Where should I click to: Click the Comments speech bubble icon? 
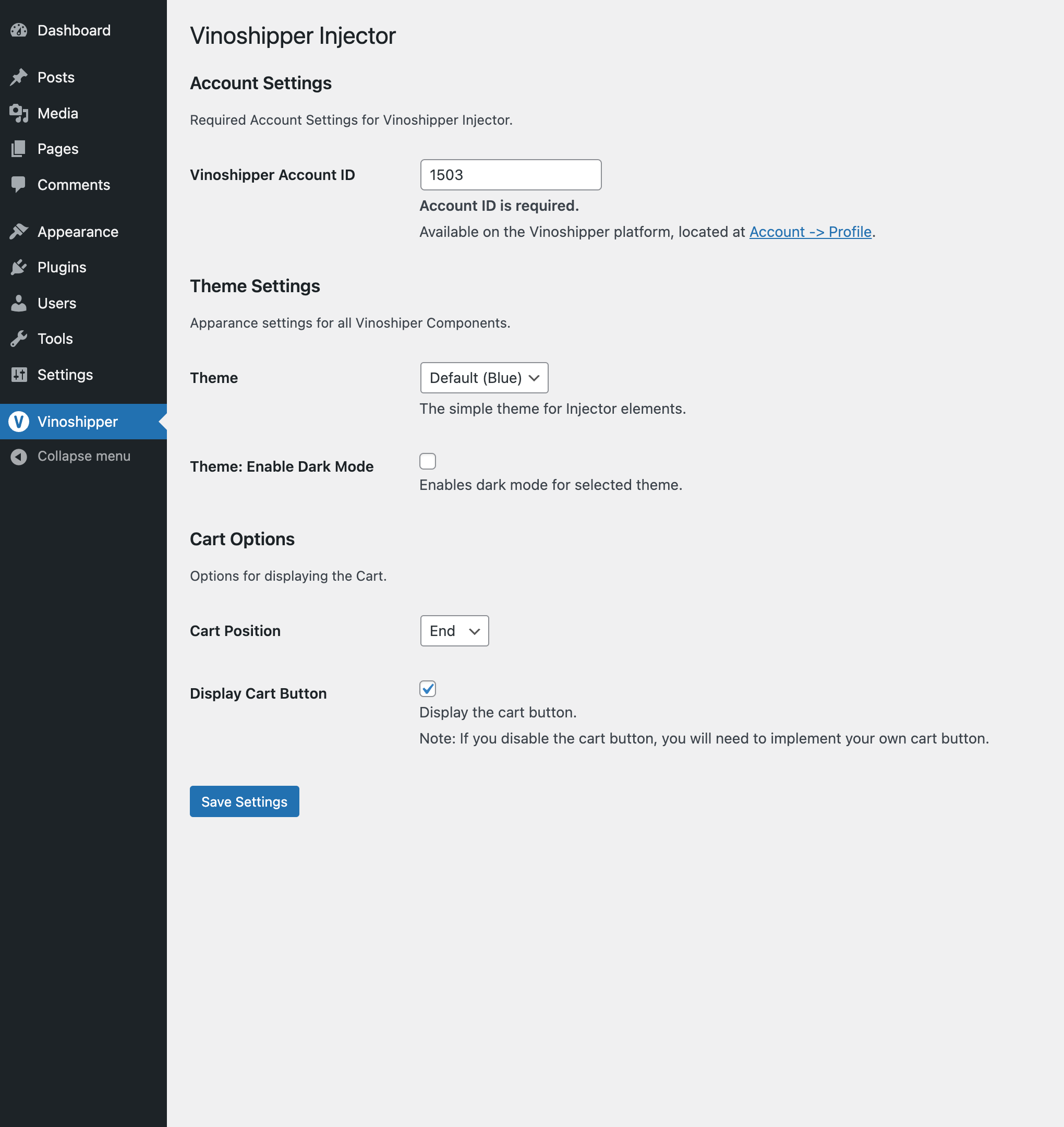click(19, 184)
